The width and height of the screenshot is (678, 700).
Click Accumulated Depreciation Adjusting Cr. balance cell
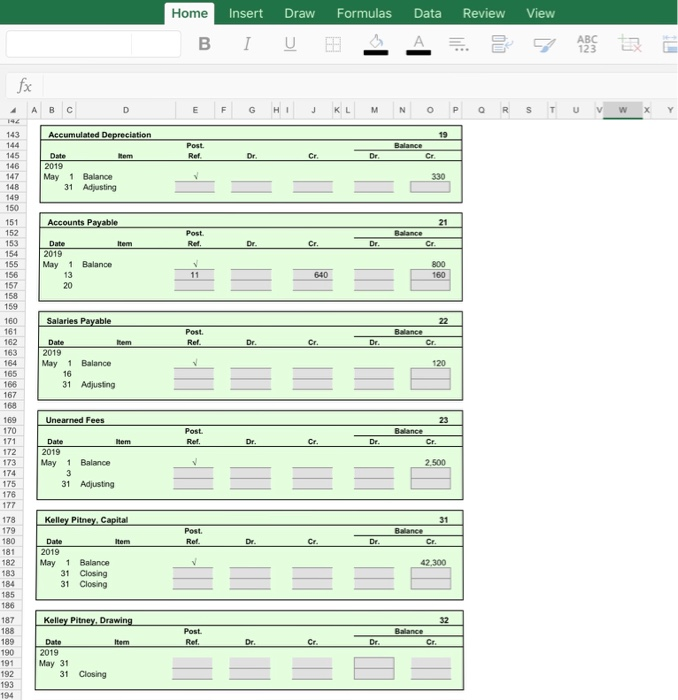click(x=430, y=187)
